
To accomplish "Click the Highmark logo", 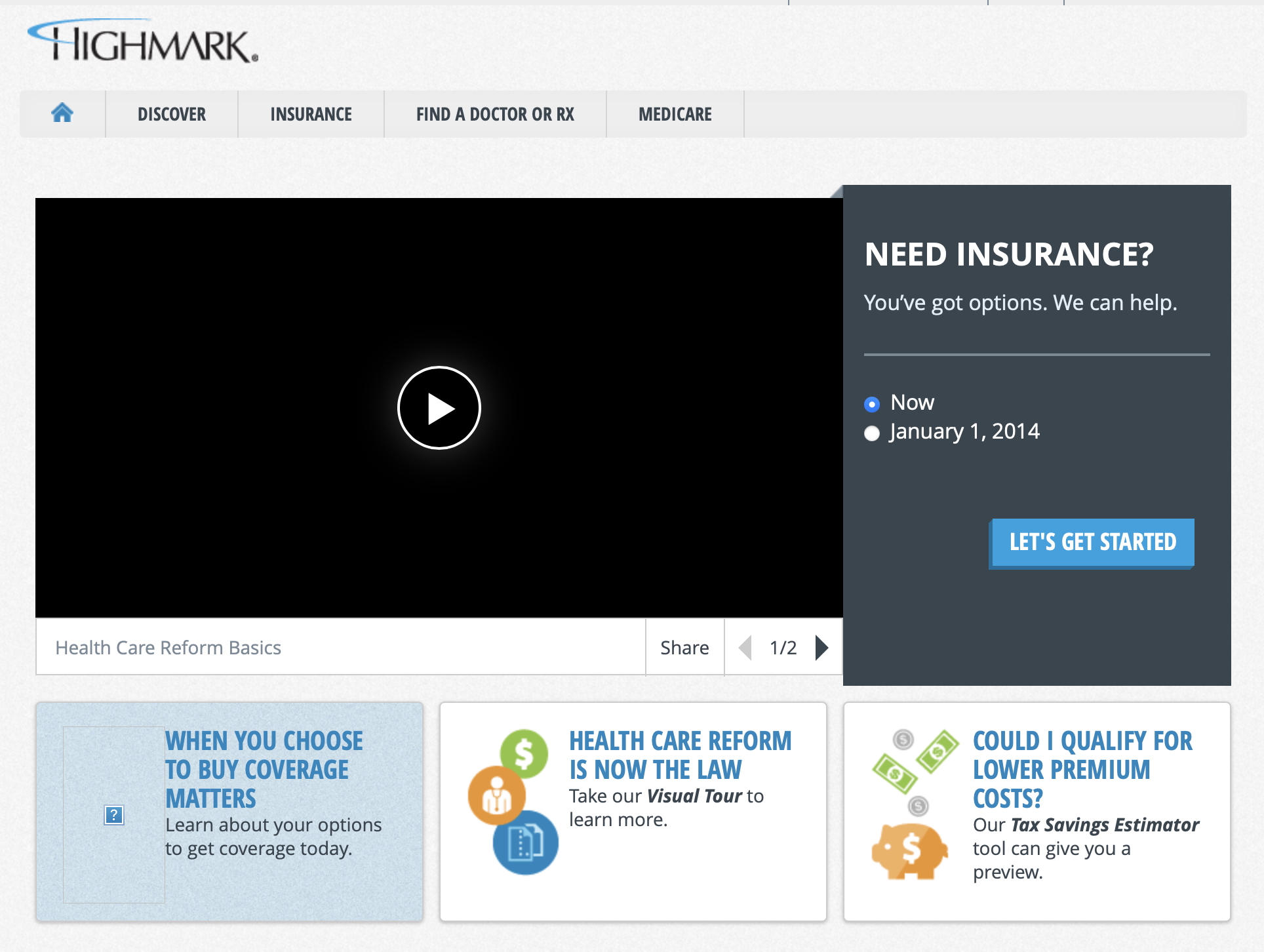I will pyautogui.click(x=143, y=41).
